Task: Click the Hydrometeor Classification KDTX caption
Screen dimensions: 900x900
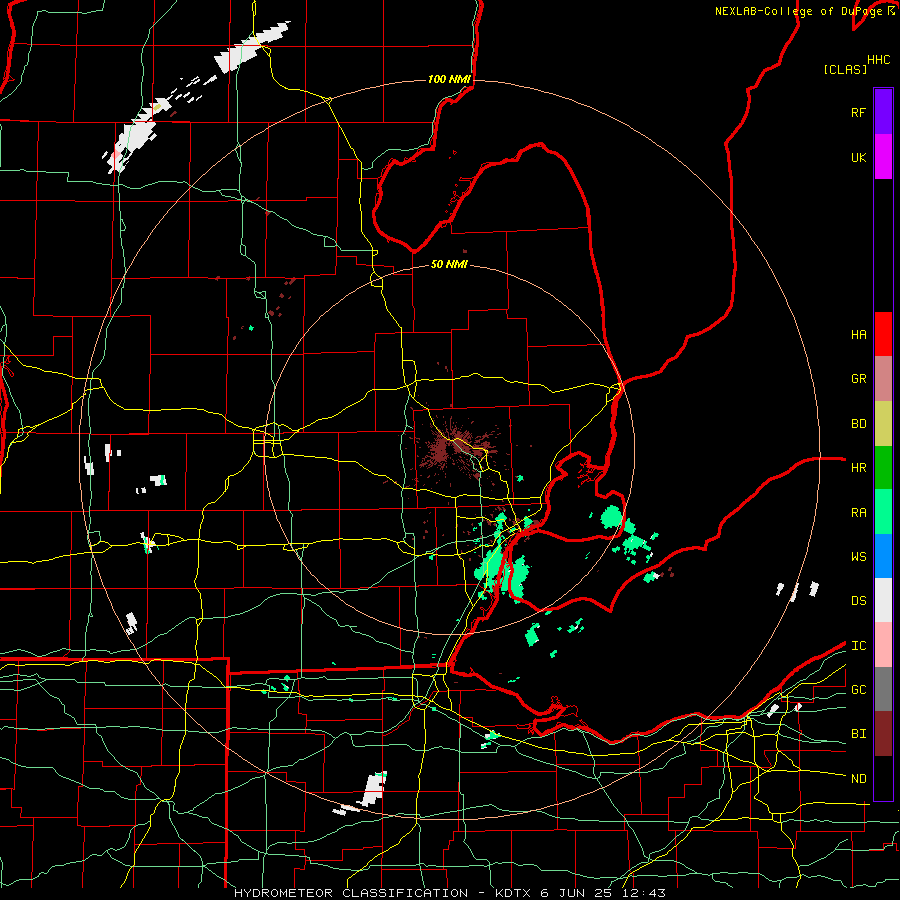Action: [x=450, y=893]
